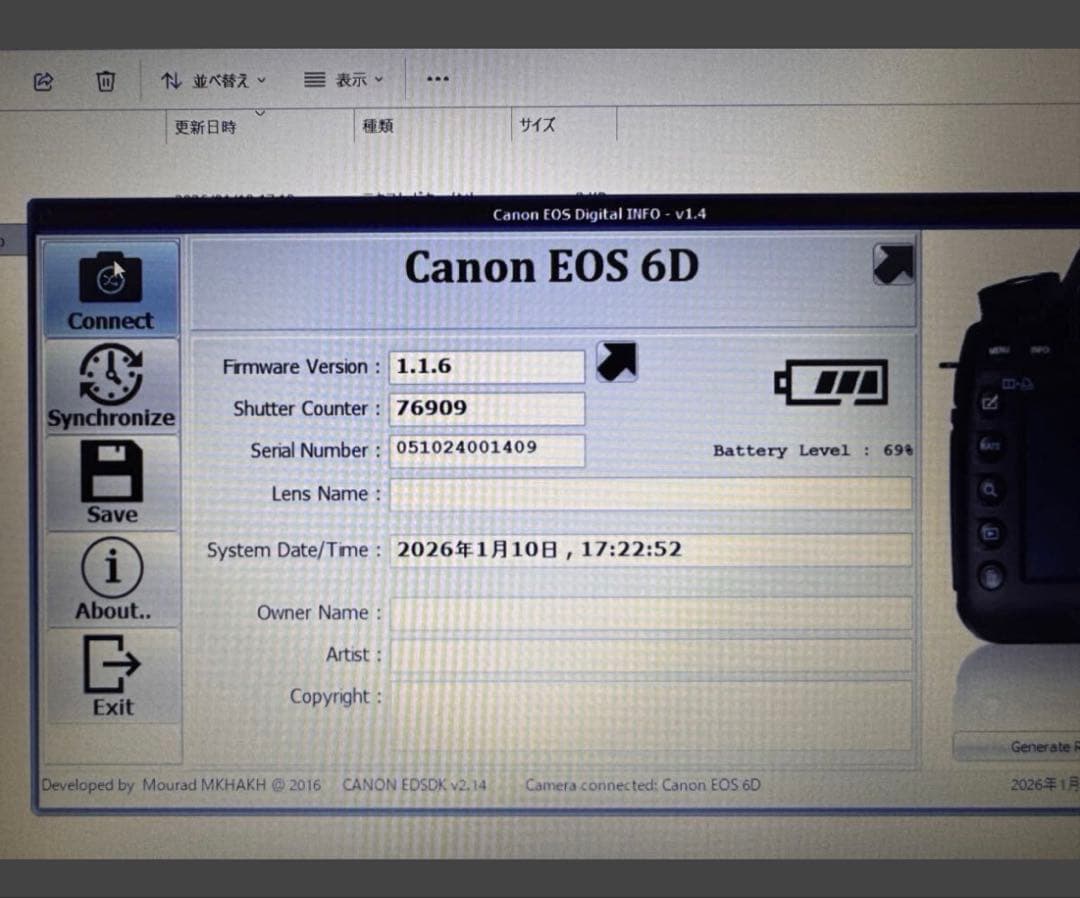Image resolution: width=1080 pixels, height=898 pixels.
Task: Click the empty Lens Name field
Action: pyautogui.click(x=651, y=494)
